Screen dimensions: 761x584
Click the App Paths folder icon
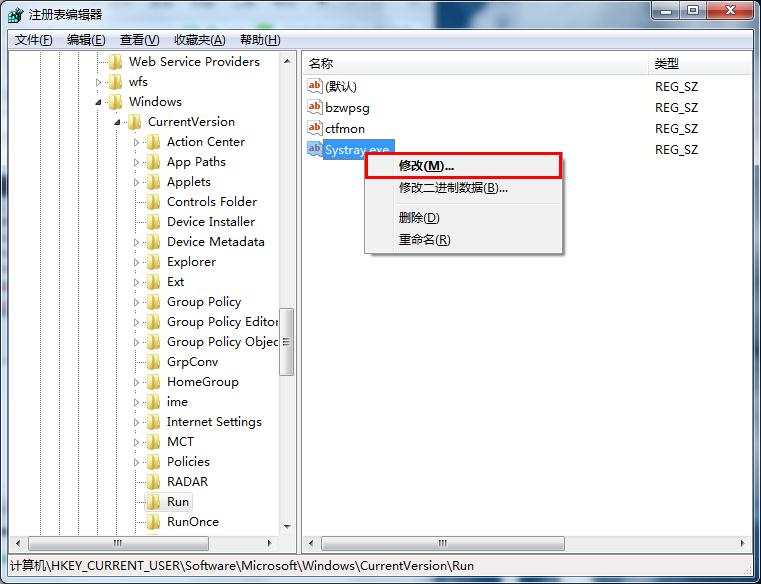tap(153, 162)
